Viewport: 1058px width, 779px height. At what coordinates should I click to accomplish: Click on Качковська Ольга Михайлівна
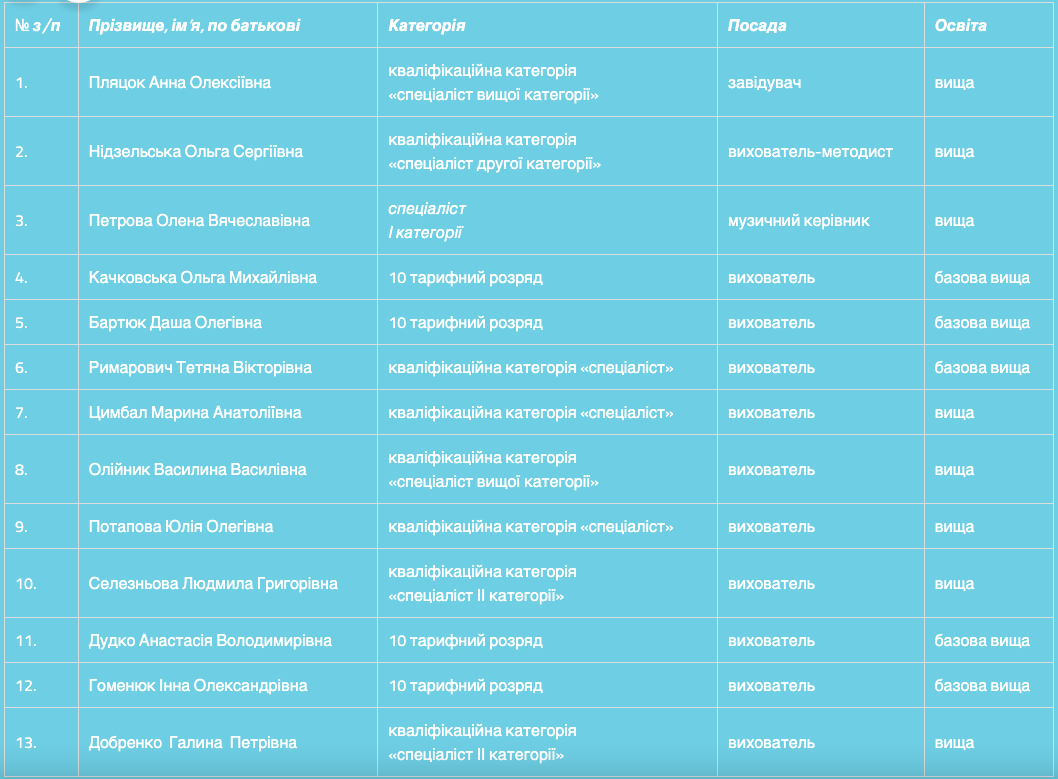tap(203, 278)
